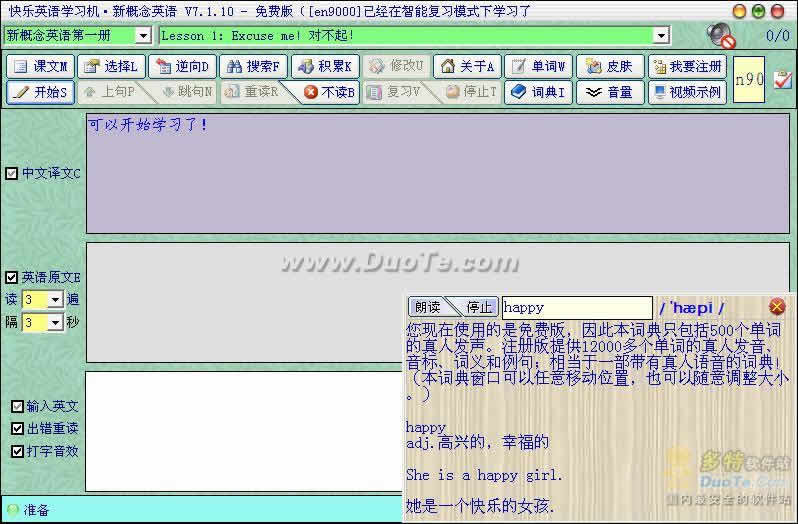Click the 我要注册 register button
Image resolution: width=798 pixels, height=524 pixels.
pos(686,67)
